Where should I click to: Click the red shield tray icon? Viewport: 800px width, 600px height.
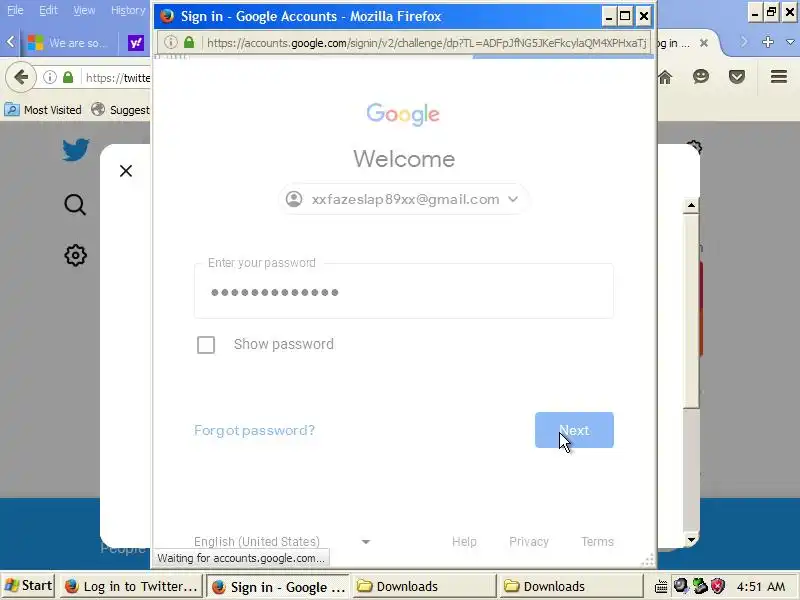[718, 586]
